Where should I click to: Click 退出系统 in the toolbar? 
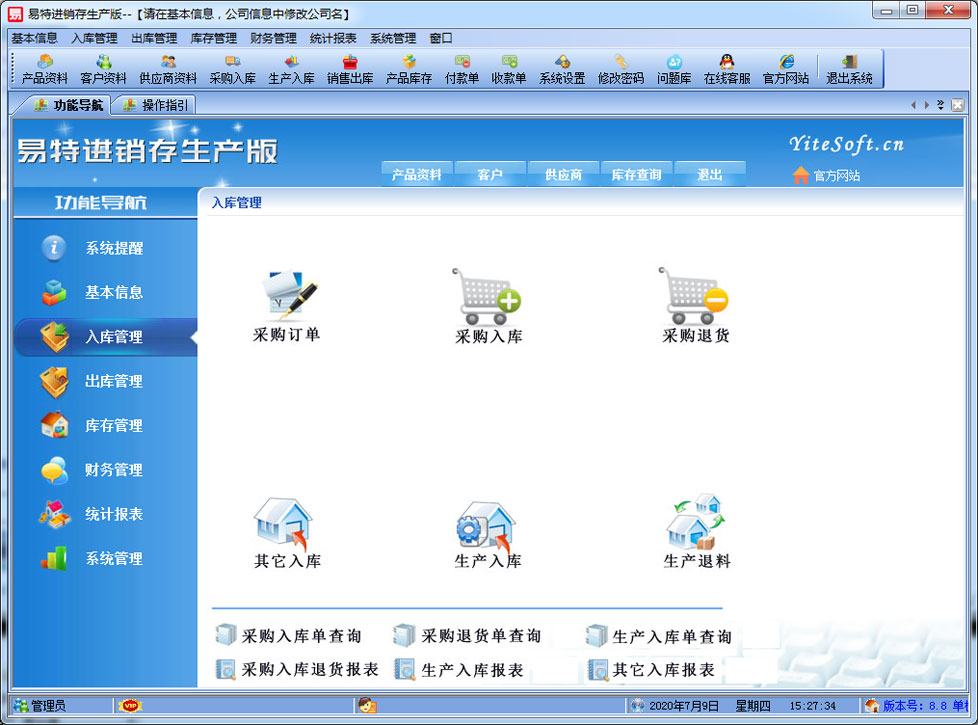click(849, 69)
